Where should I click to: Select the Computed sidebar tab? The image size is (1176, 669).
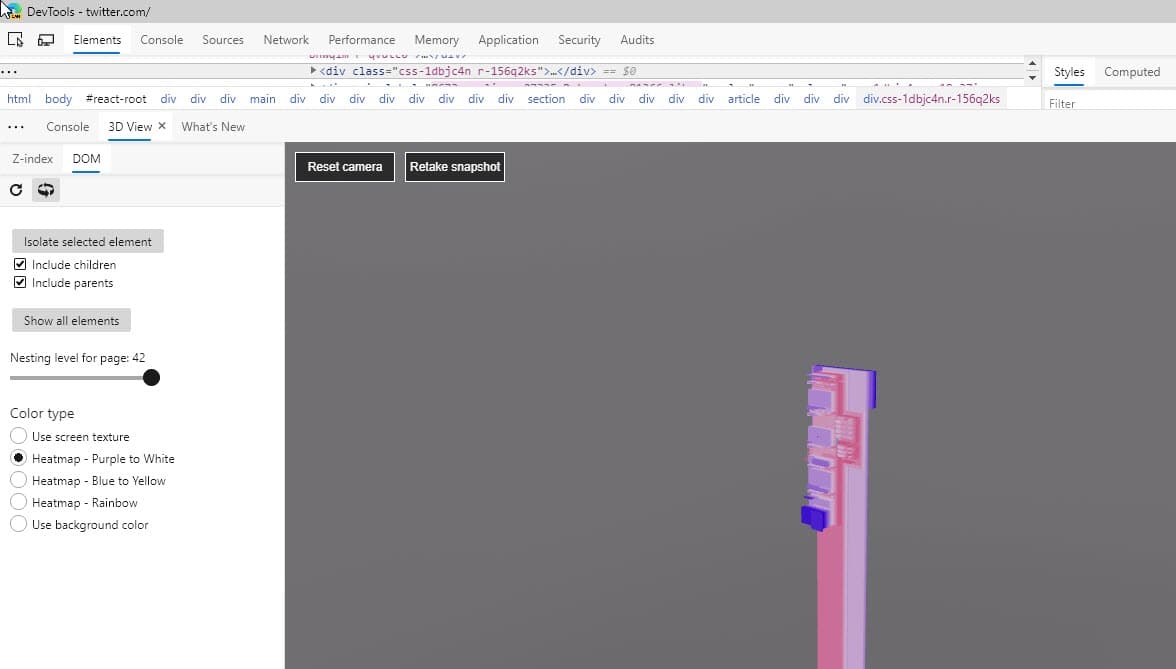[1132, 72]
